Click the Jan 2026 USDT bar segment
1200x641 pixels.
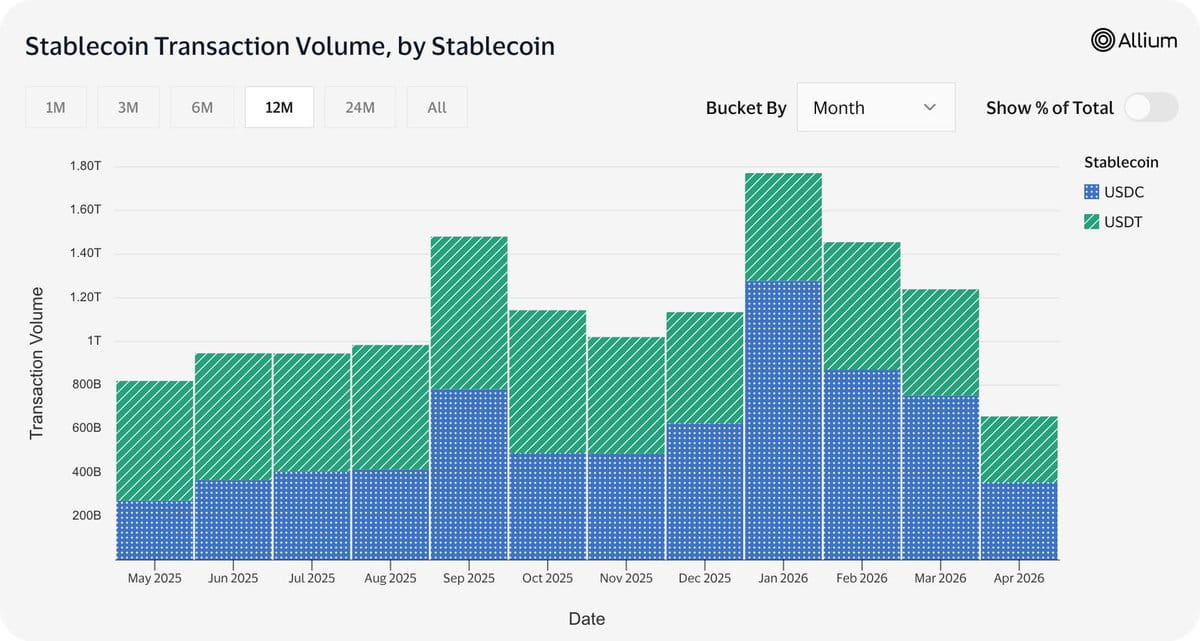pyautogui.click(x=783, y=227)
